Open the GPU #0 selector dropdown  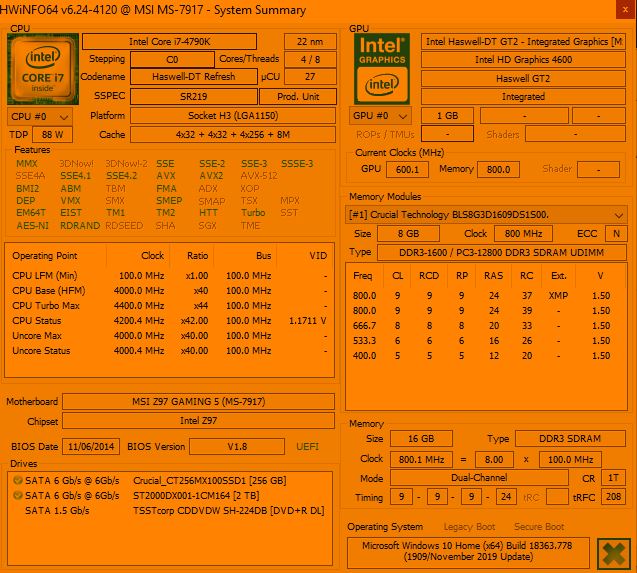(x=380, y=116)
